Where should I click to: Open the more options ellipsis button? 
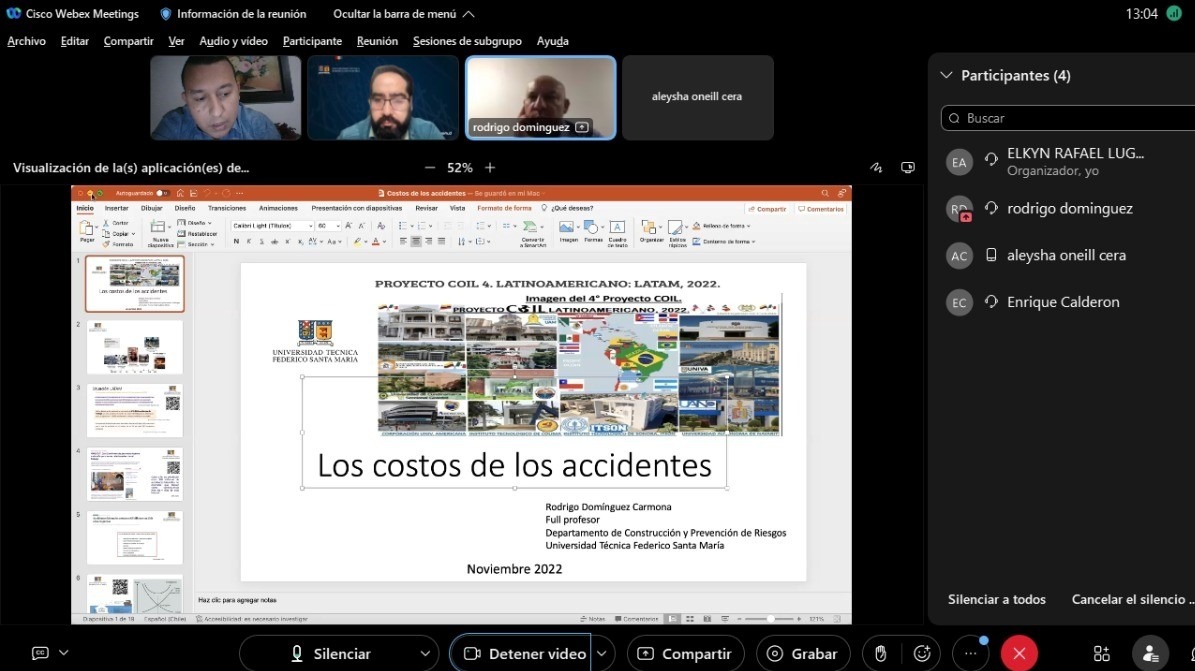970,653
